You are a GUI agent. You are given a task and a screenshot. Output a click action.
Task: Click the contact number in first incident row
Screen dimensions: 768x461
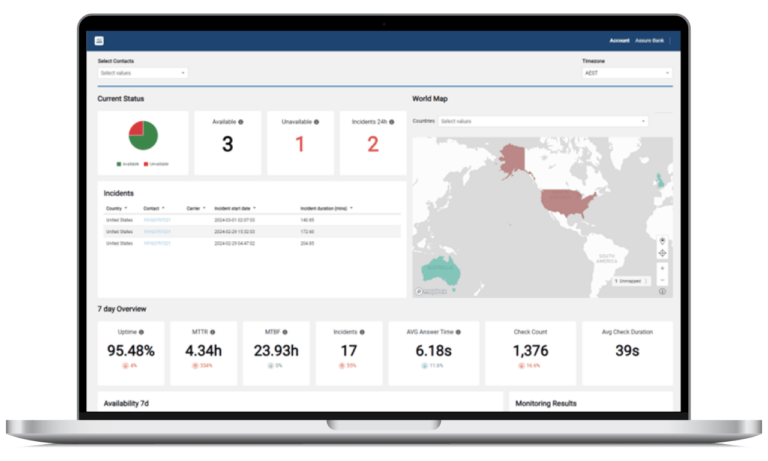(x=157, y=220)
